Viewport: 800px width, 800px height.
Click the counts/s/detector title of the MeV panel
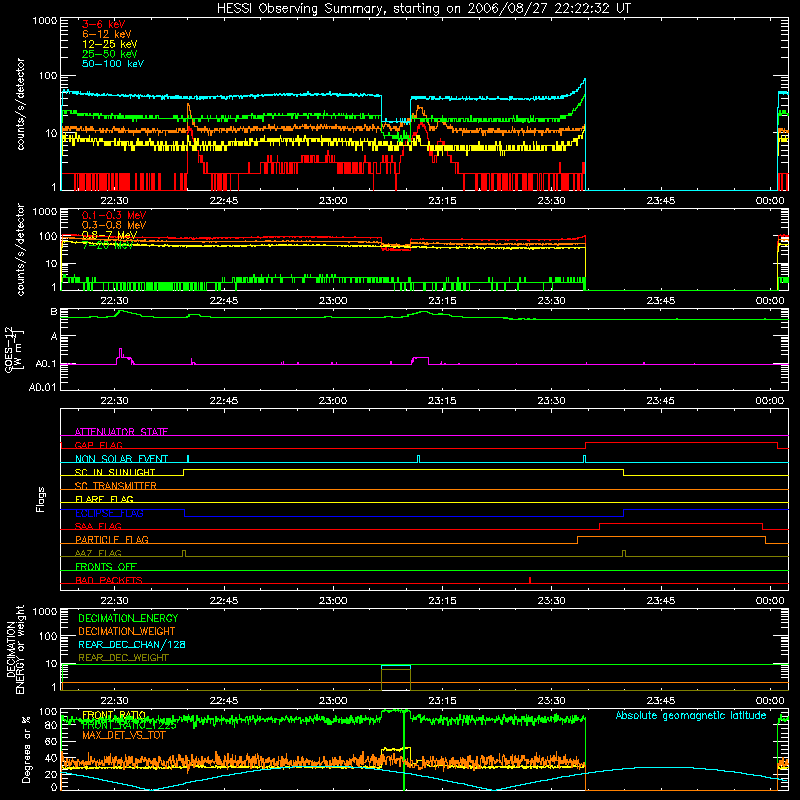(21, 249)
